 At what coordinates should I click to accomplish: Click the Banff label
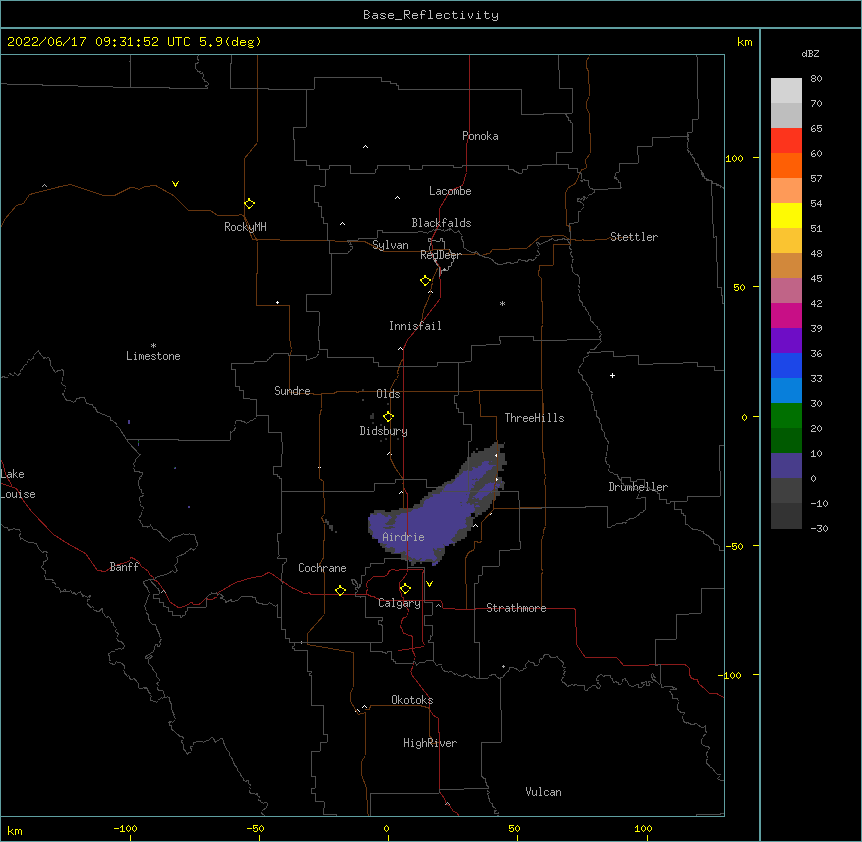[124, 567]
